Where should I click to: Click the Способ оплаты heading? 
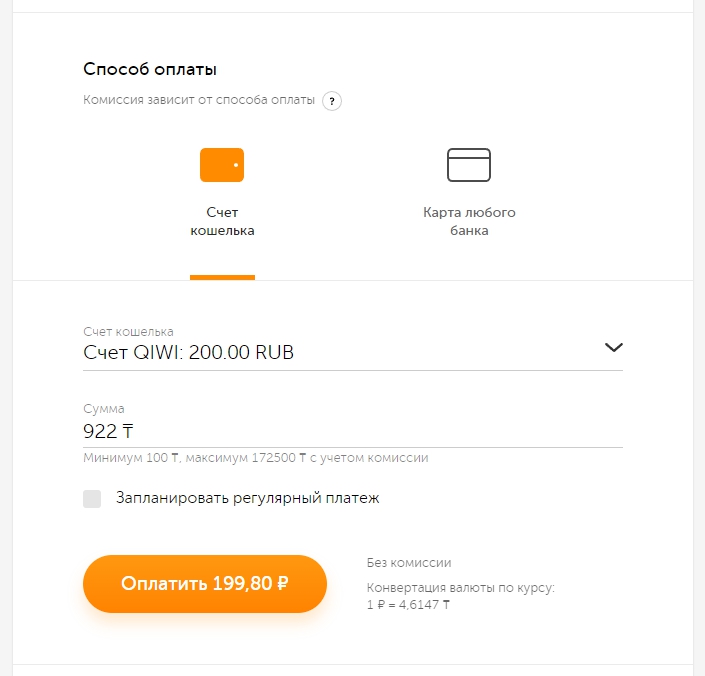coord(150,69)
